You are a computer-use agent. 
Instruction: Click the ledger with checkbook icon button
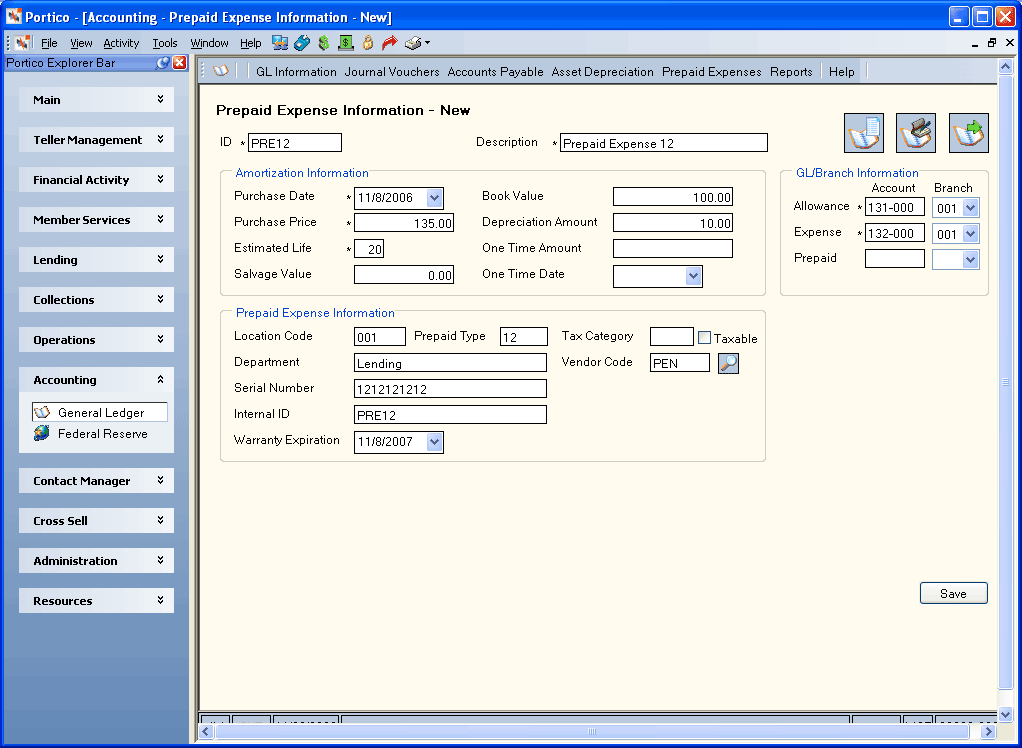[916, 133]
